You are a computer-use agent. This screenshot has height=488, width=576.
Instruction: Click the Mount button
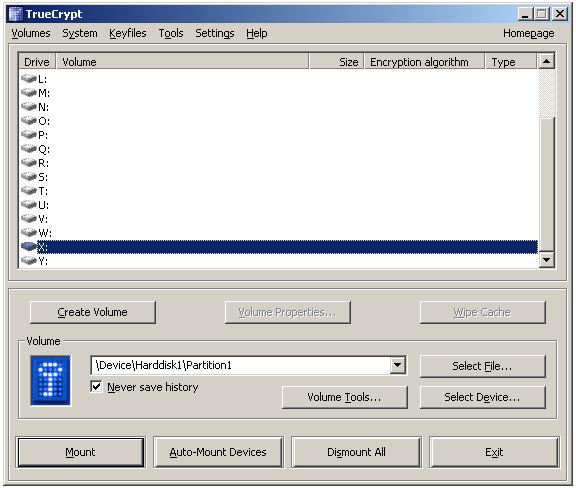tap(80, 452)
